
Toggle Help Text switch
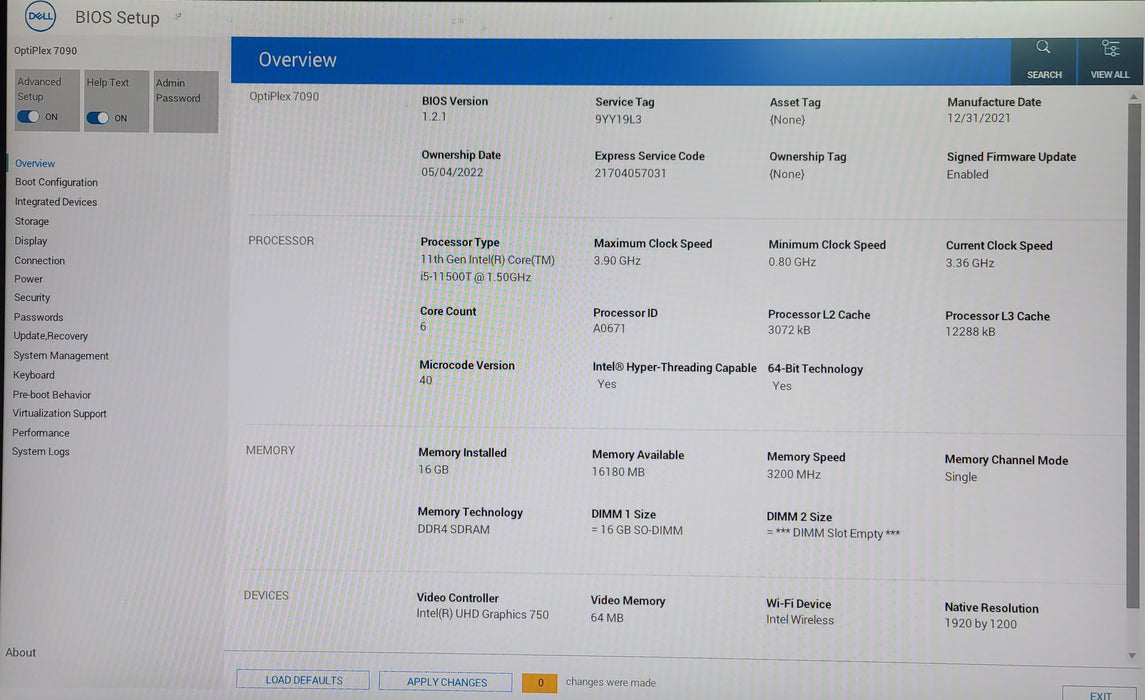click(97, 118)
